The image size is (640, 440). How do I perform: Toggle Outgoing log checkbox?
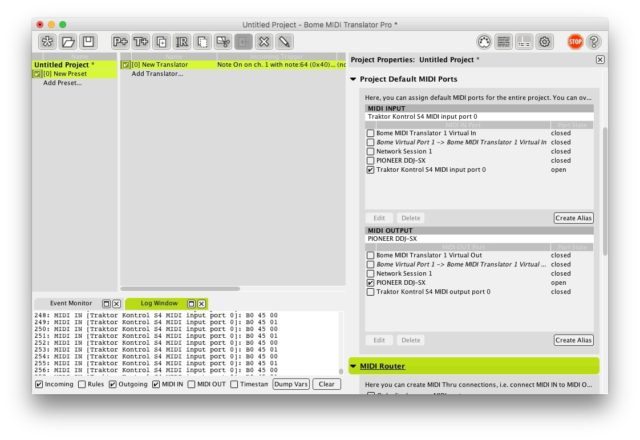[x=113, y=384]
